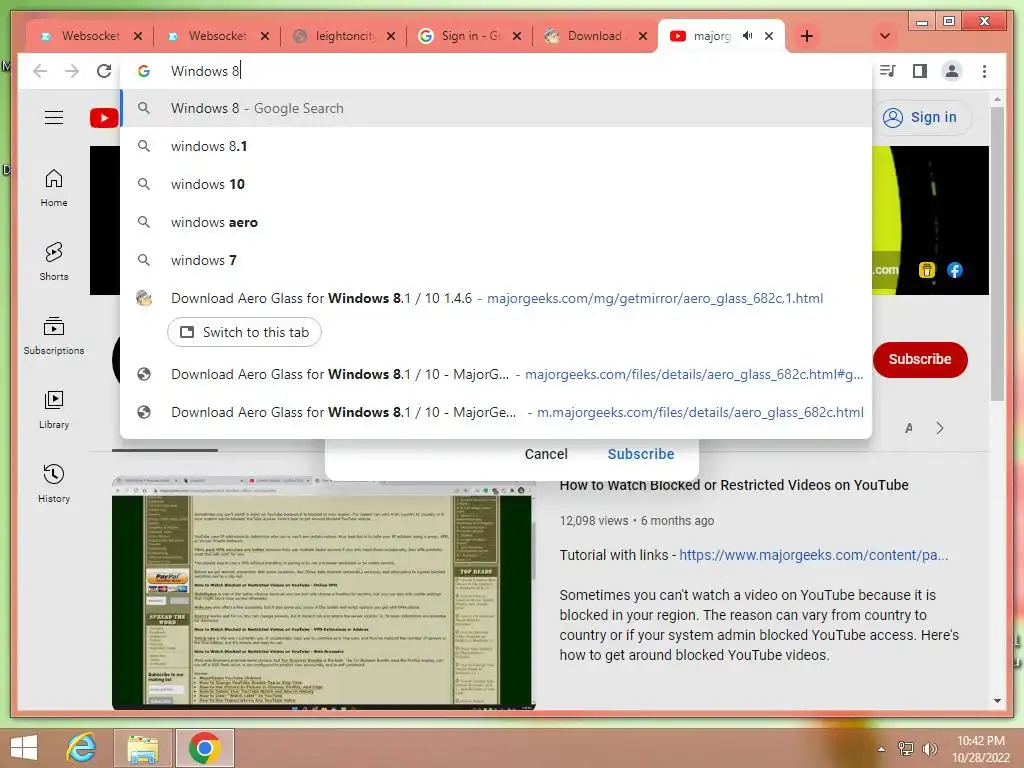
Task: Click the yellow shop icon on banner
Action: [926, 270]
